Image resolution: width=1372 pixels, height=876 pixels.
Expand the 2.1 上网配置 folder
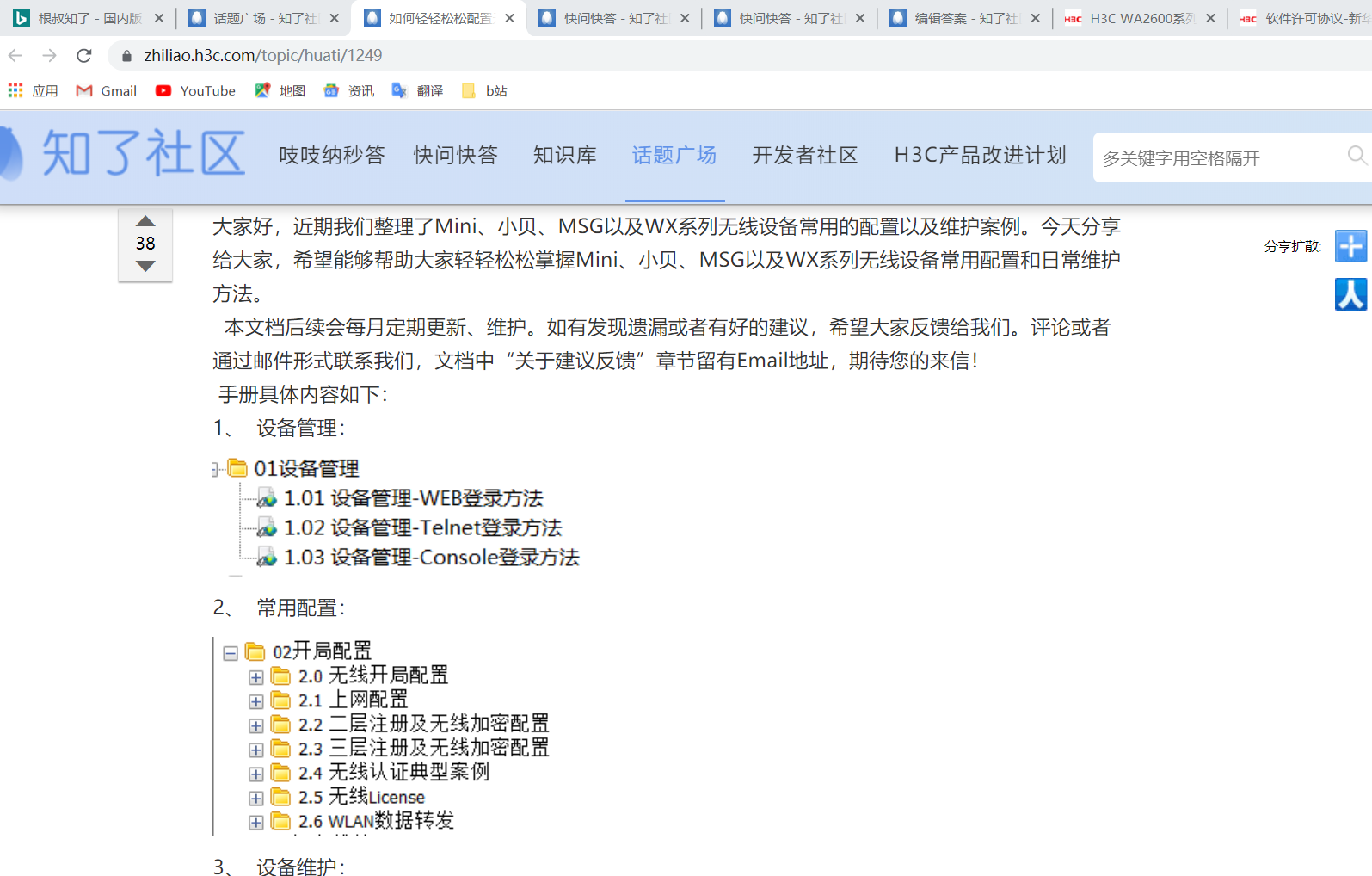(256, 702)
